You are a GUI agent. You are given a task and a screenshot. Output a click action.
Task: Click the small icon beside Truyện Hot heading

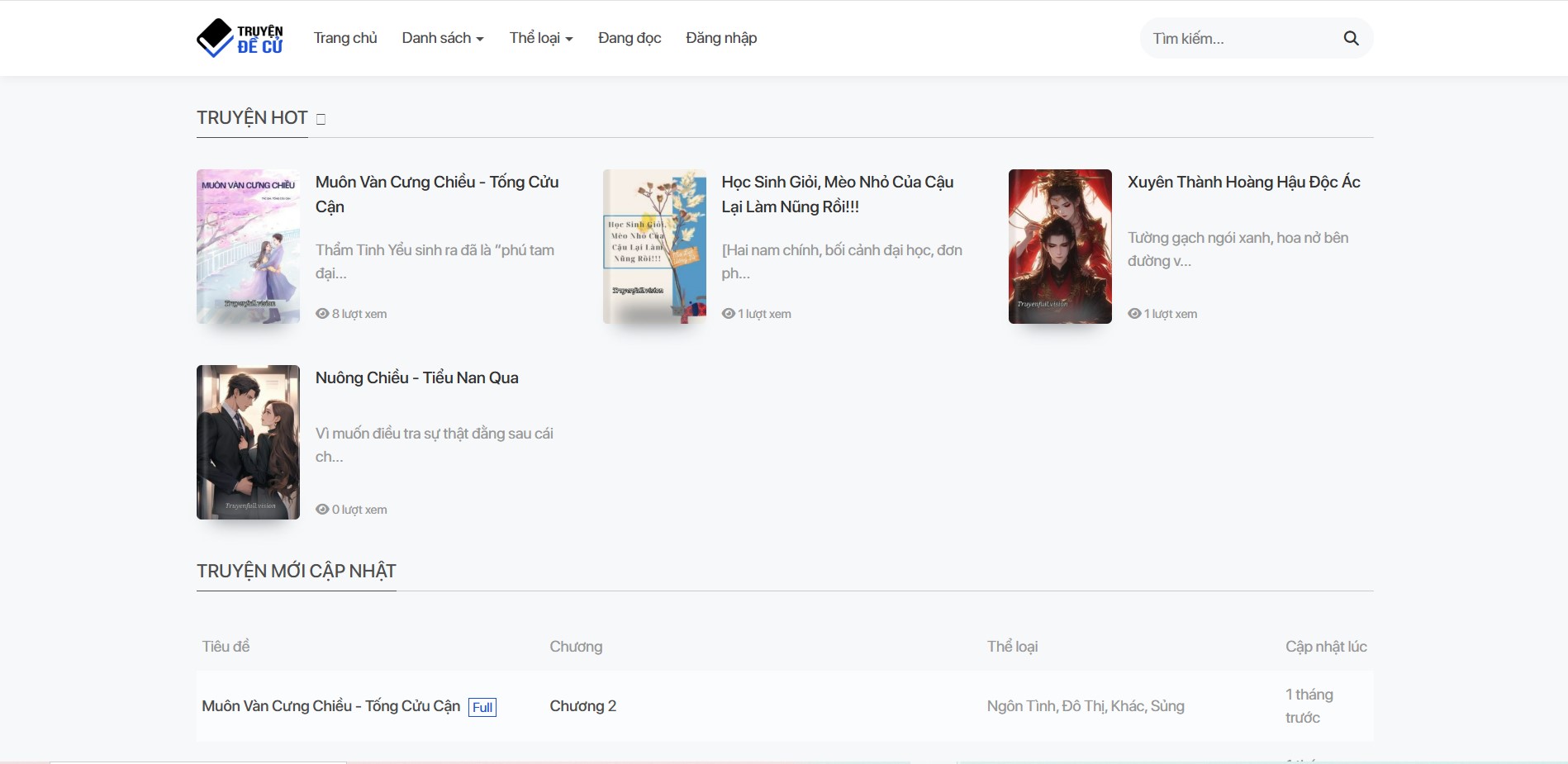click(321, 119)
